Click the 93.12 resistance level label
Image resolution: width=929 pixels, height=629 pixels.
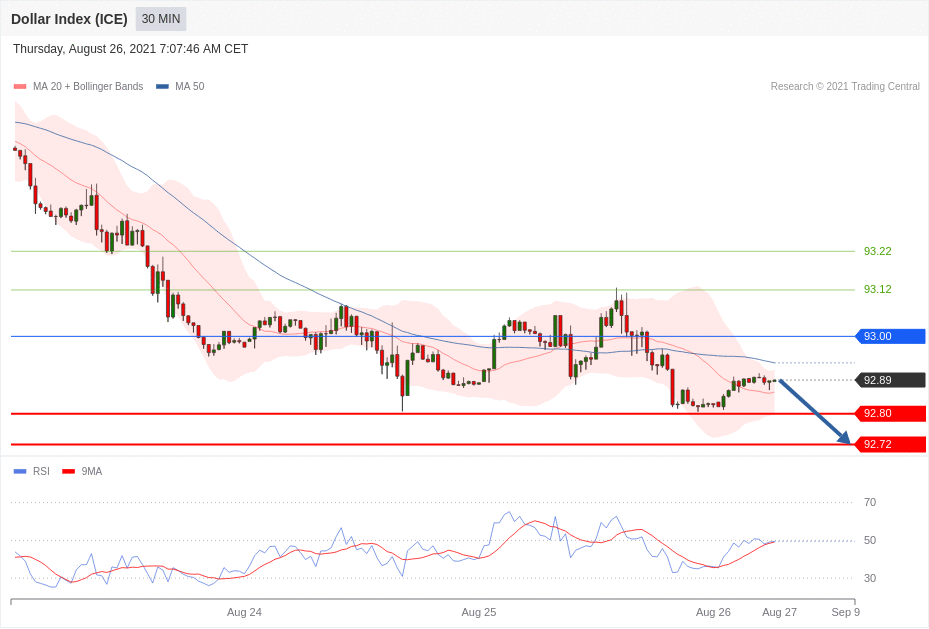(877, 289)
